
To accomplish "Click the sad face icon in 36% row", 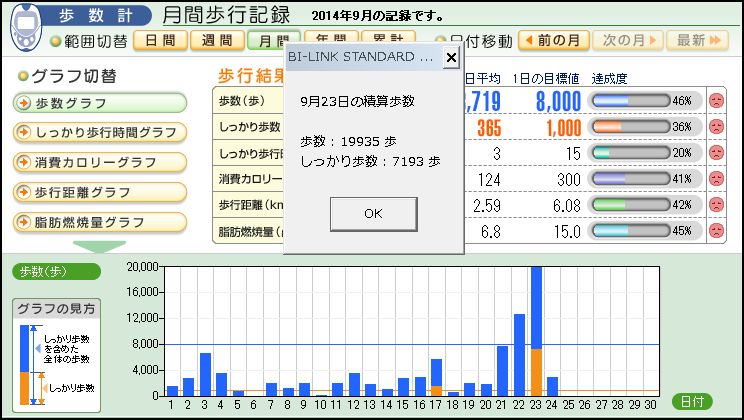I will click(716, 127).
